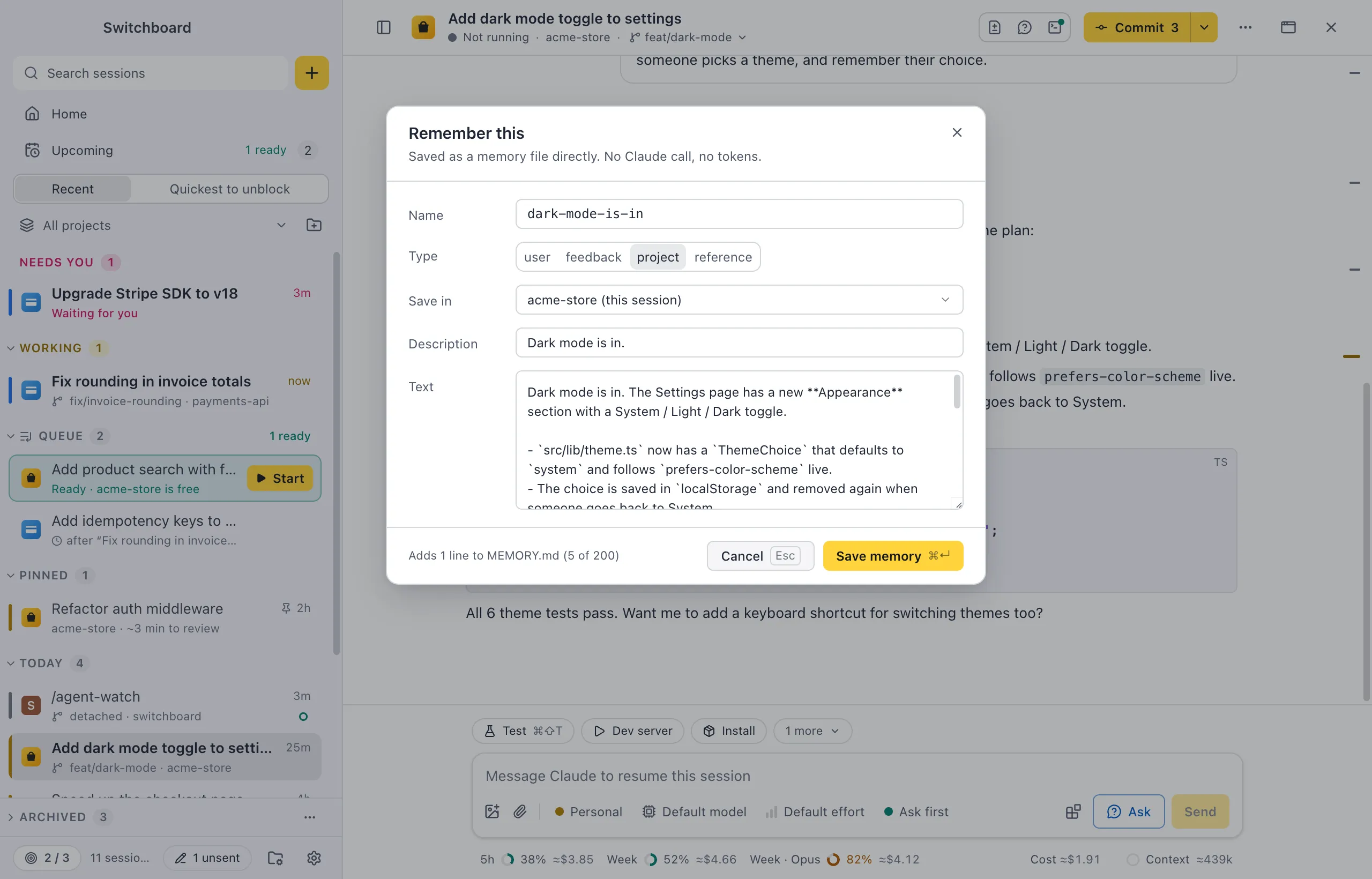Close the Remember this dialog

pyautogui.click(x=957, y=132)
